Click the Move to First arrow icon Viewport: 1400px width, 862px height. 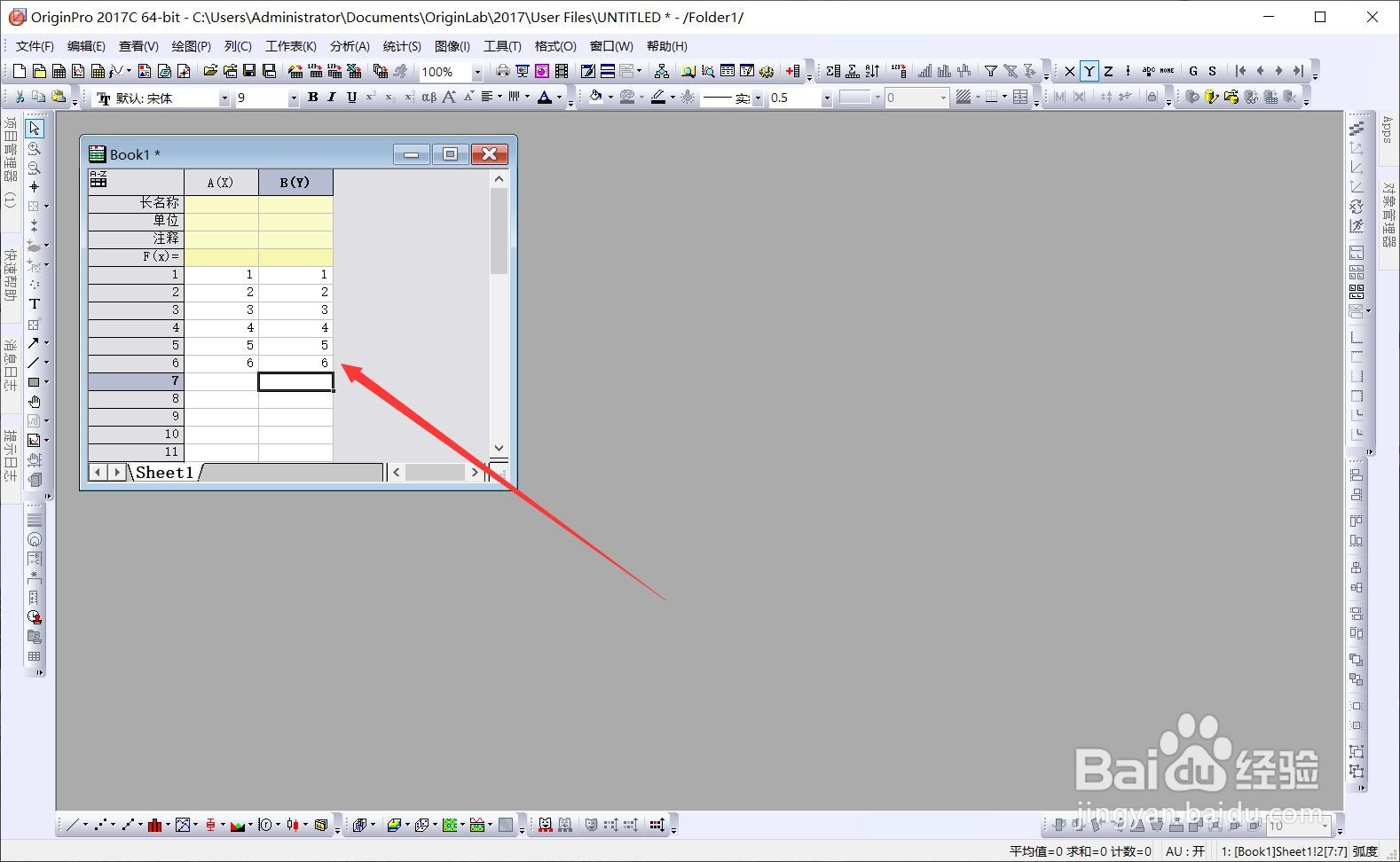click(x=1240, y=71)
